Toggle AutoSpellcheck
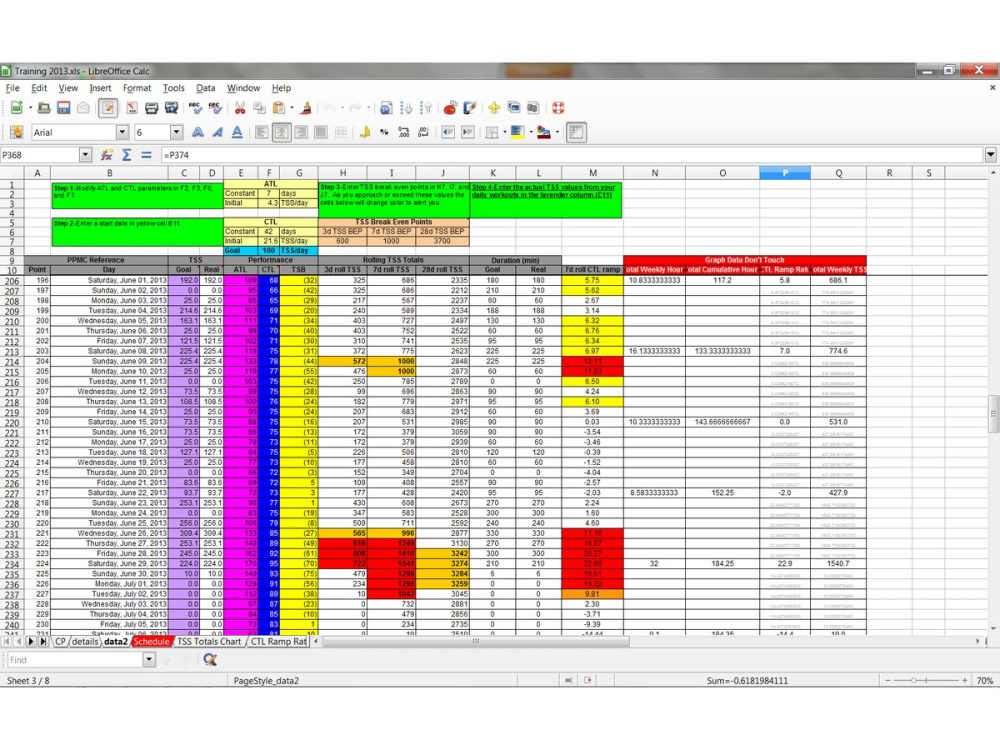This screenshot has width=1000, height=750. (x=215, y=108)
